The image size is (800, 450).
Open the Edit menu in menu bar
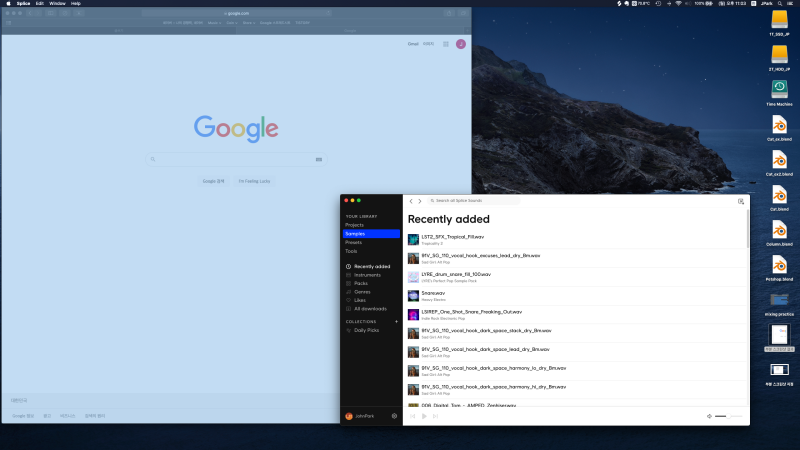tap(39, 3)
